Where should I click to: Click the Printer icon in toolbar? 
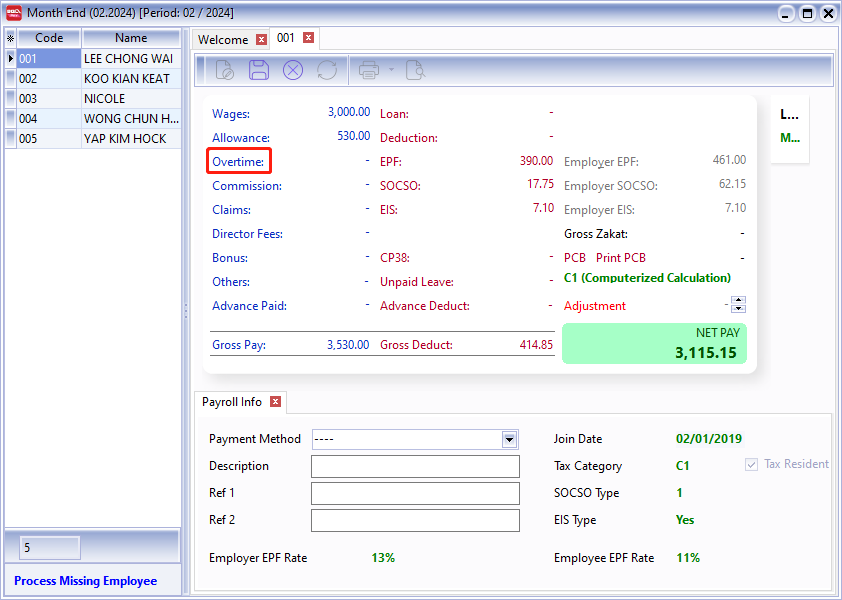369,70
